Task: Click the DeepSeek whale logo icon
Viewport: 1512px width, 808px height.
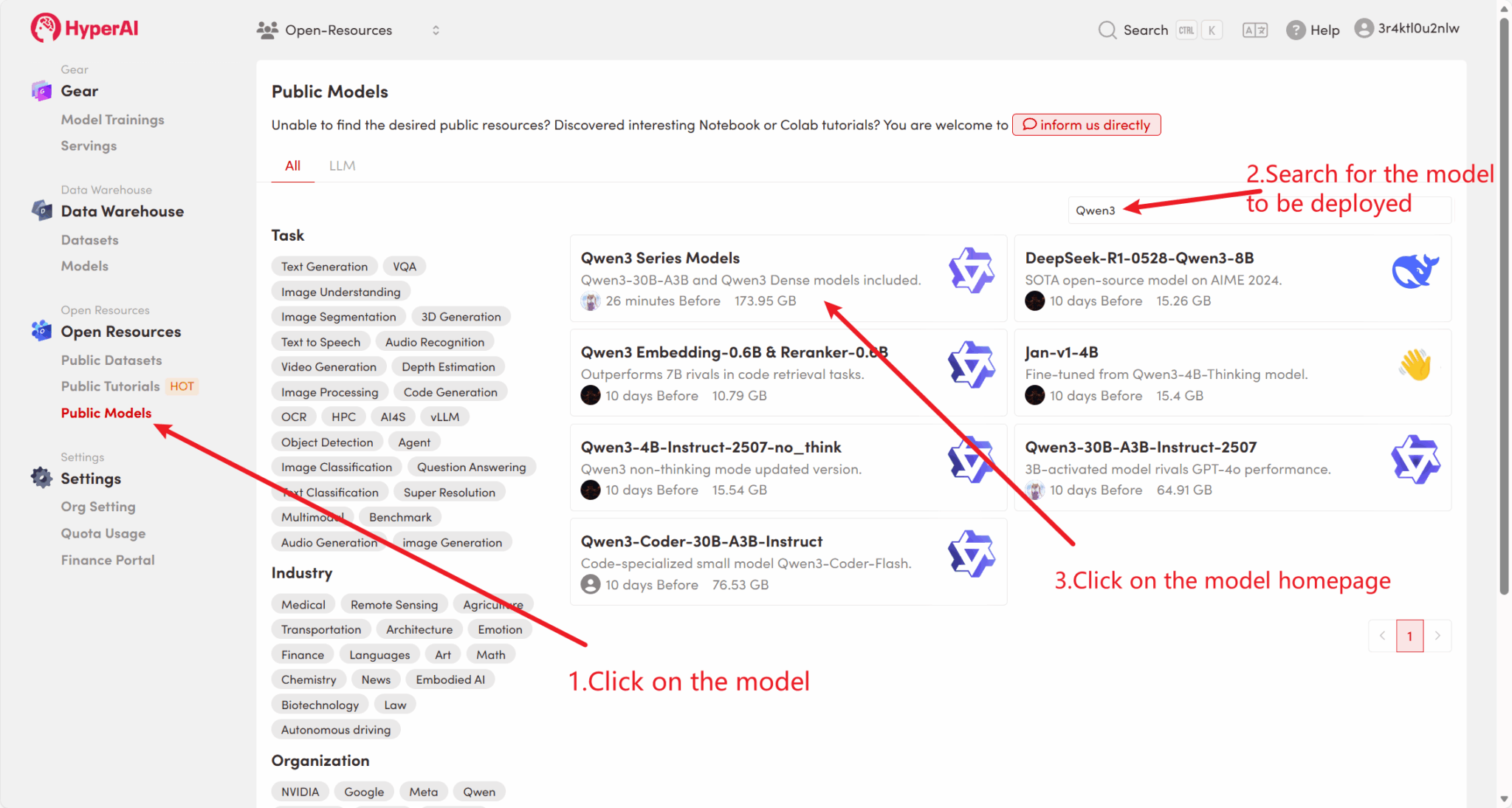Action: (x=1415, y=271)
